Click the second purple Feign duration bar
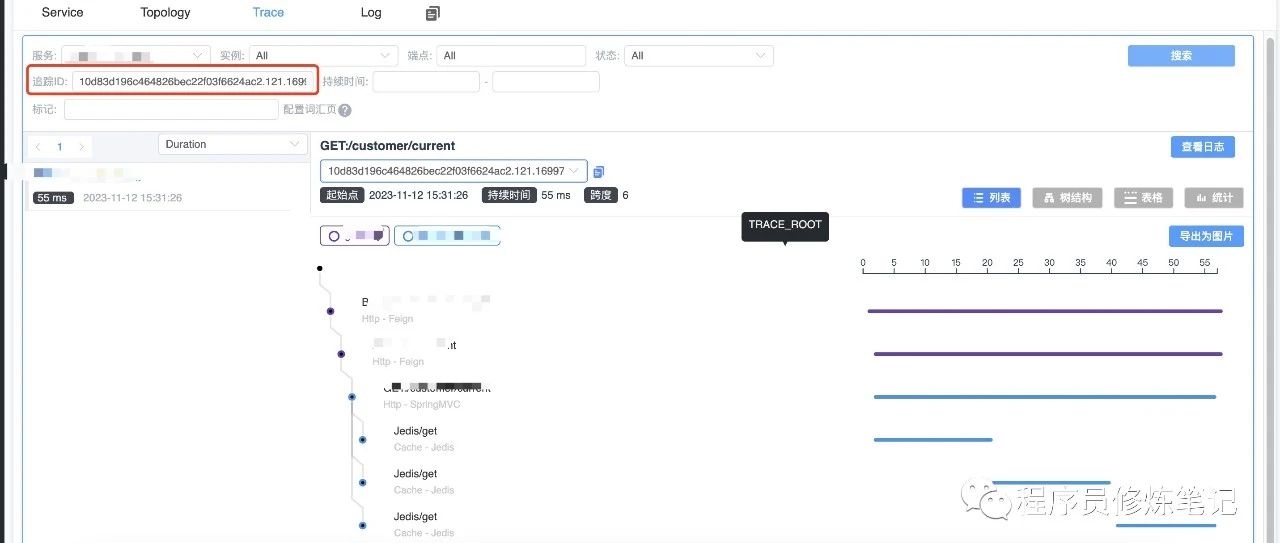 (x=1048, y=354)
